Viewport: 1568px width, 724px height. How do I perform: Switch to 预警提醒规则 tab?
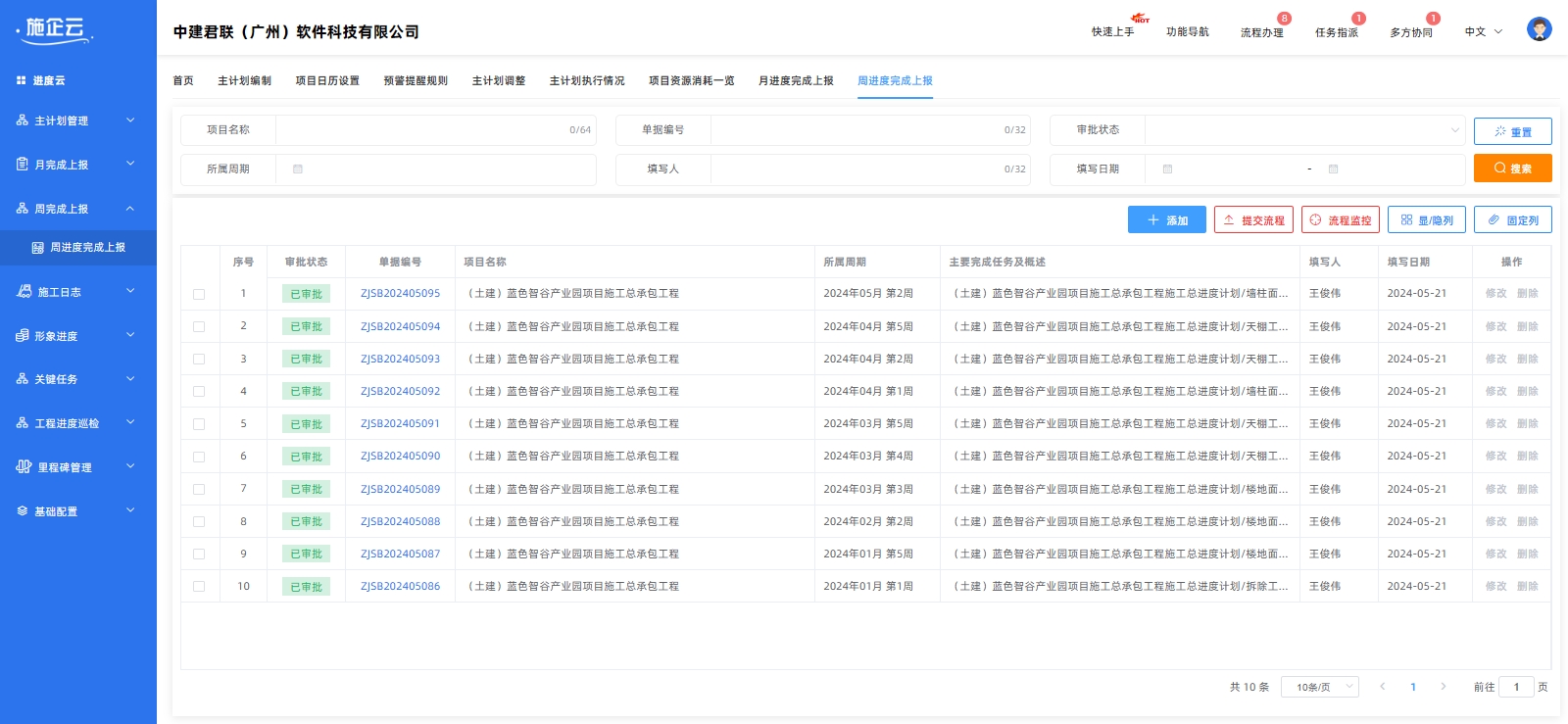click(x=416, y=80)
